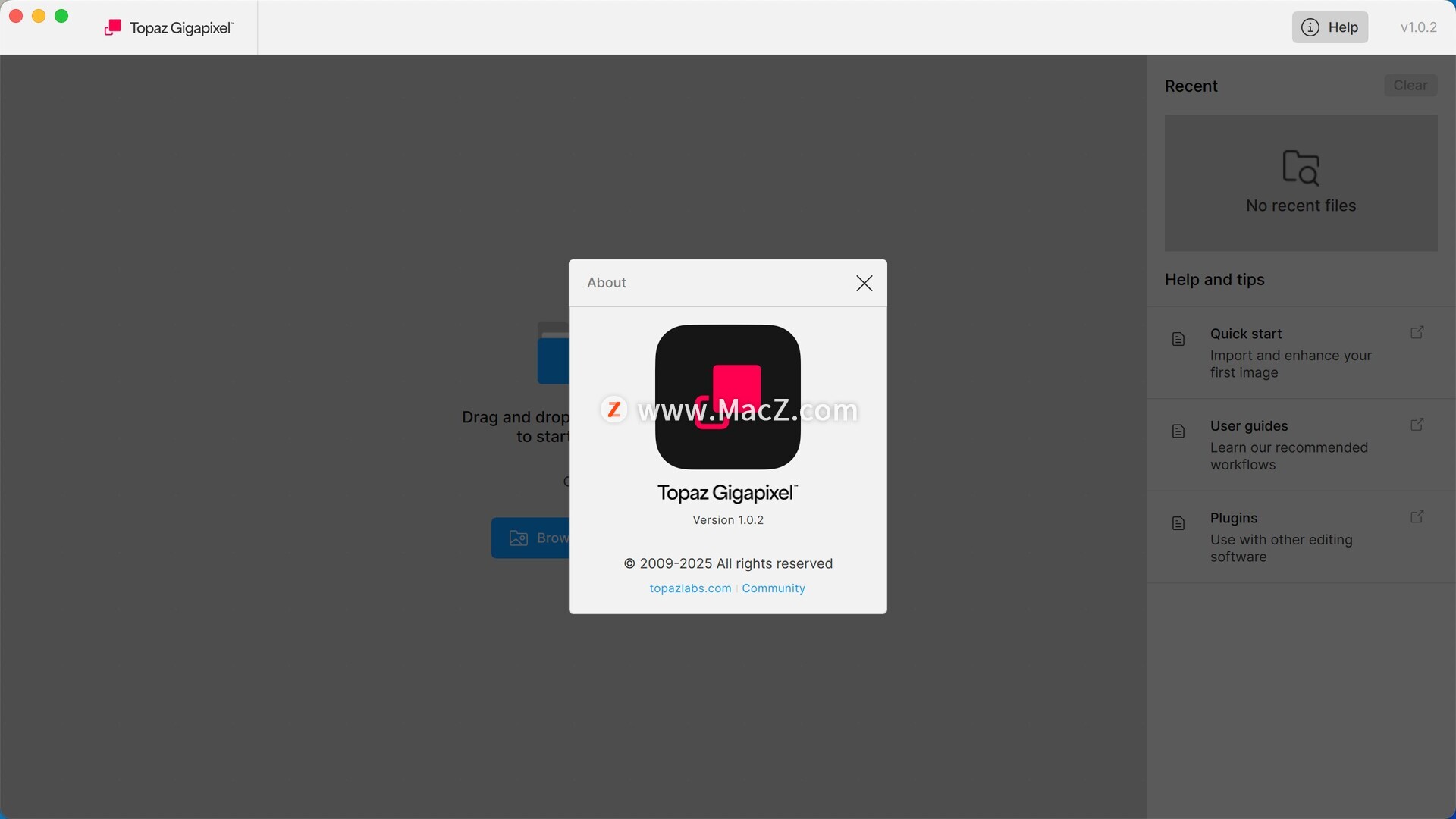Select the User guides help item

tap(1289, 445)
